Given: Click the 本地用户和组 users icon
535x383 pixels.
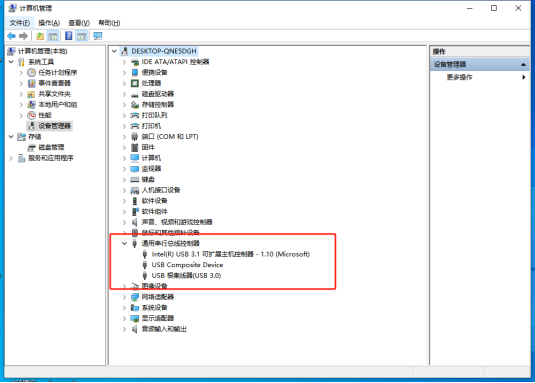Looking at the screenshot, I should tap(31, 104).
